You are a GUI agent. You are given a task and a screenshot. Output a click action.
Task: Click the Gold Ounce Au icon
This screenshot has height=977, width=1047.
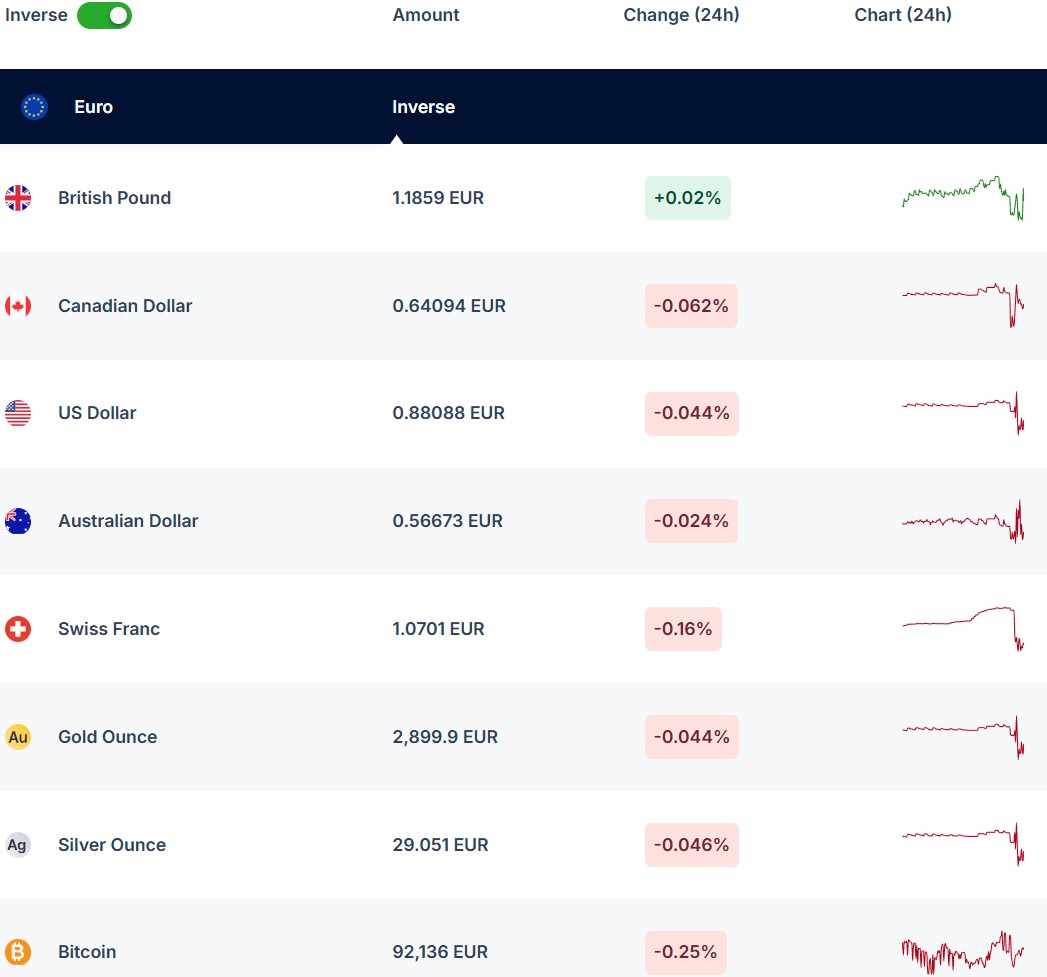tap(18, 737)
